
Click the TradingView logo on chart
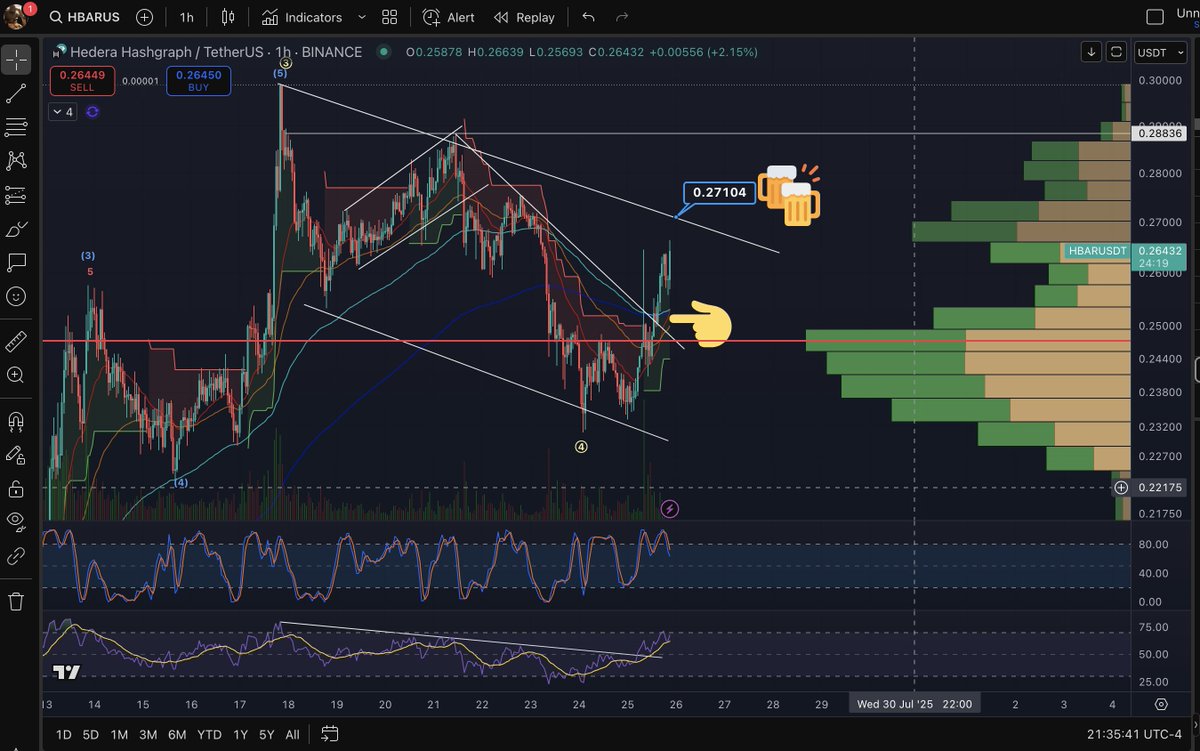[67, 672]
